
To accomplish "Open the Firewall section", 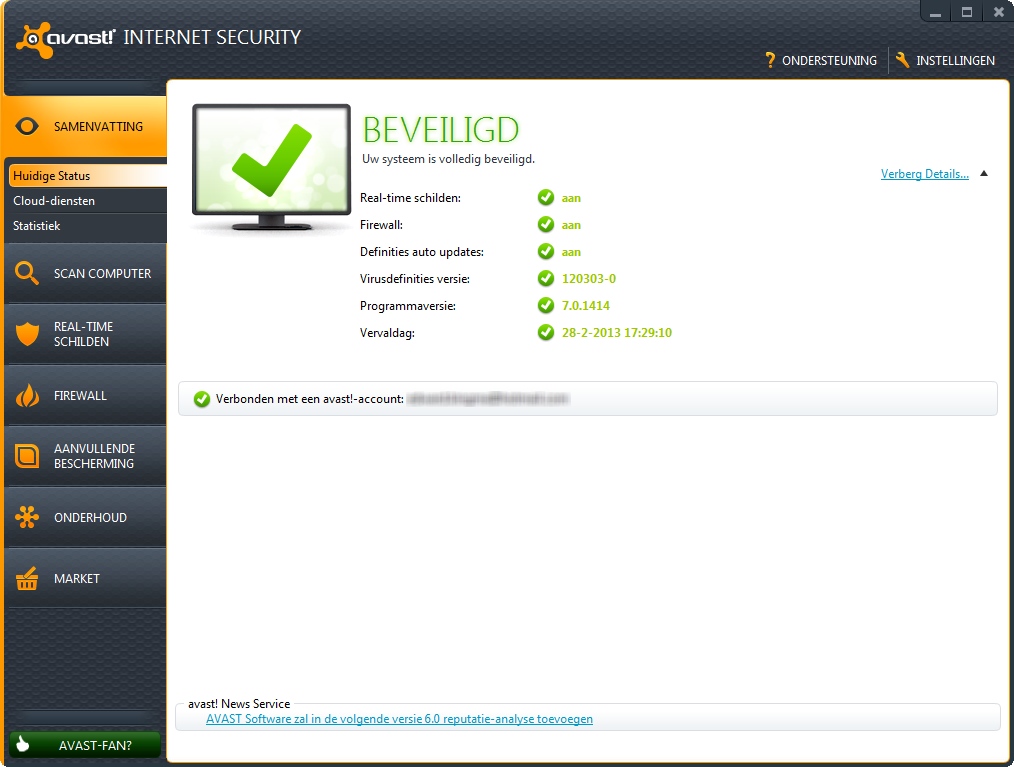I will coord(85,395).
